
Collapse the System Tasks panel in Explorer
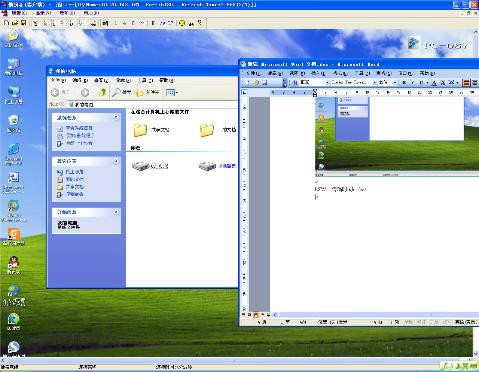(116, 117)
